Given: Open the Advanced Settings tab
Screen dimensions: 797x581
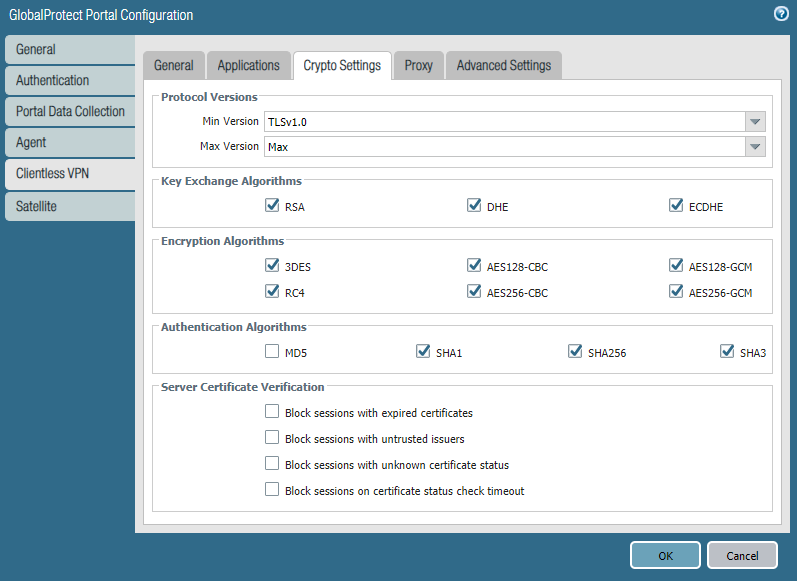Looking at the screenshot, I should pos(503,65).
